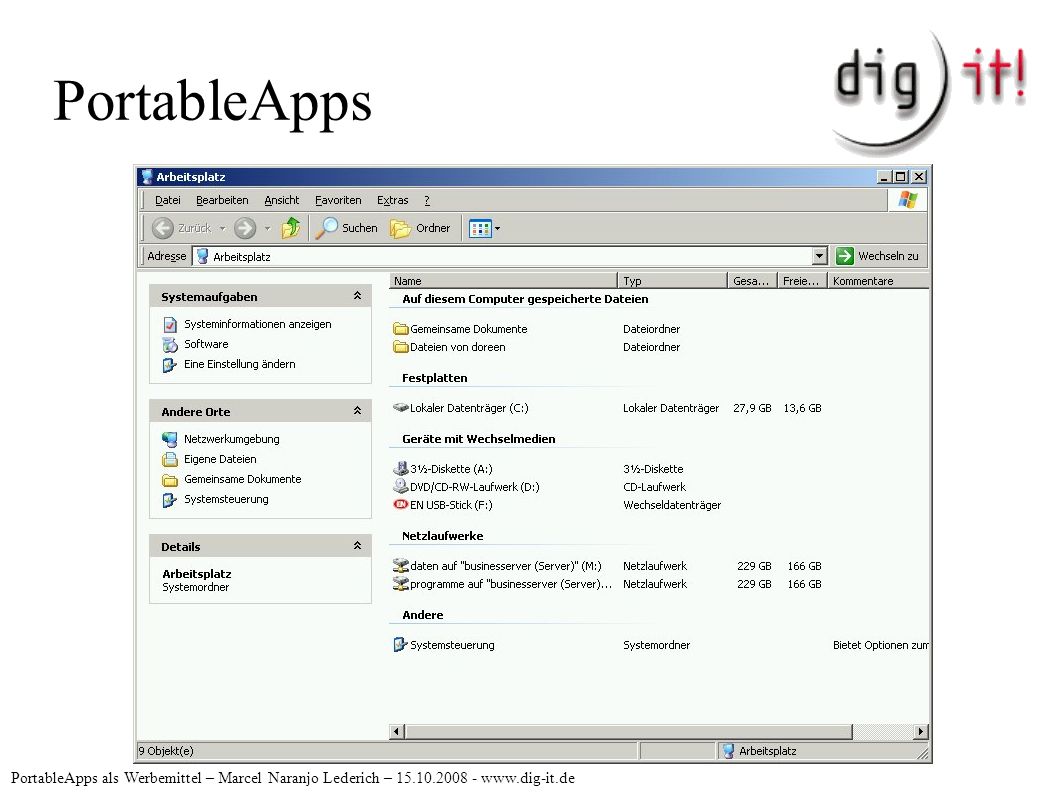Click the Festplatten group heading
Viewport: 1058px width, 793px height.
point(435,378)
